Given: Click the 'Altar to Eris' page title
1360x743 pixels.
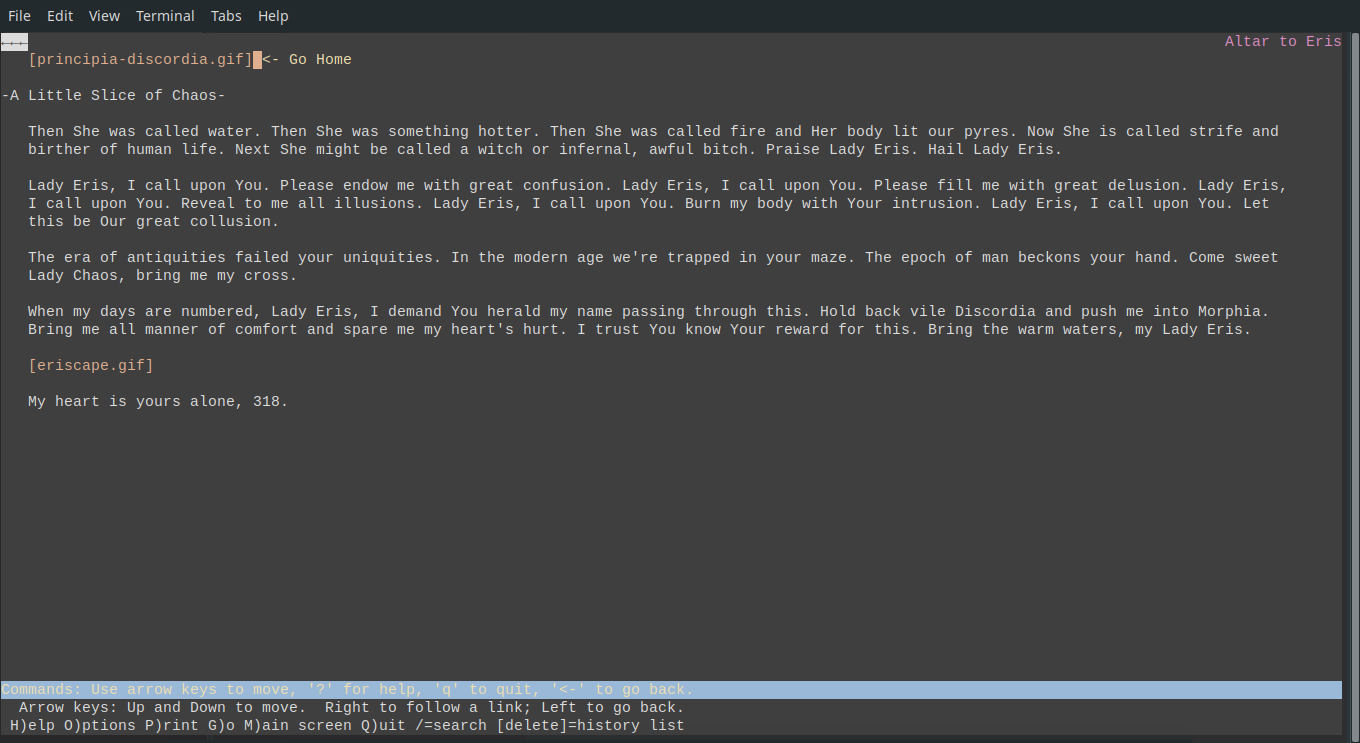Looking at the screenshot, I should tap(1283, 42).
